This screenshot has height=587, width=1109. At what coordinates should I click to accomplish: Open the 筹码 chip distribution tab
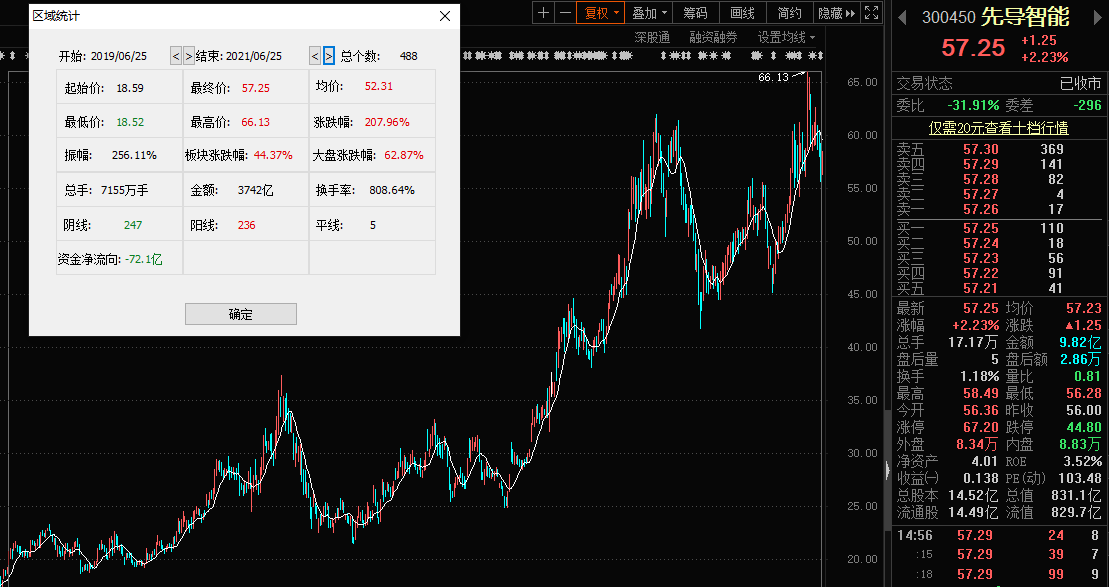coord(696,13)
